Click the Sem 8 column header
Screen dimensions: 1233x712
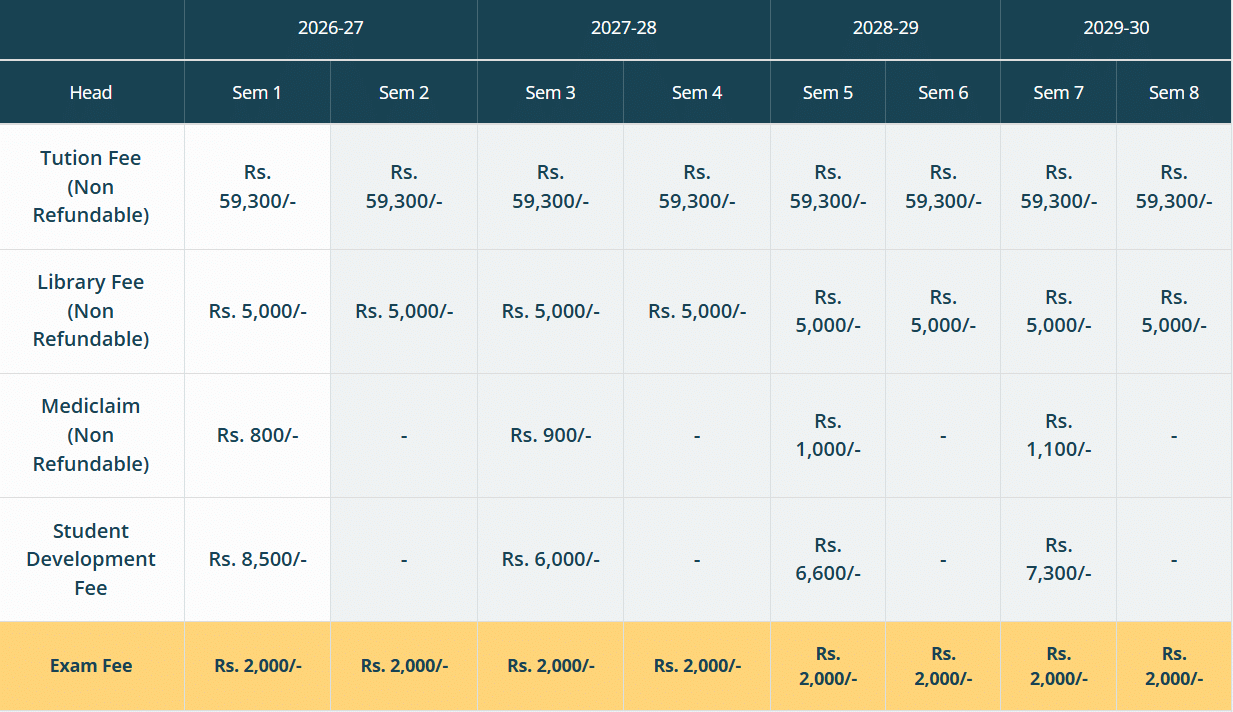click(1174, 93)
